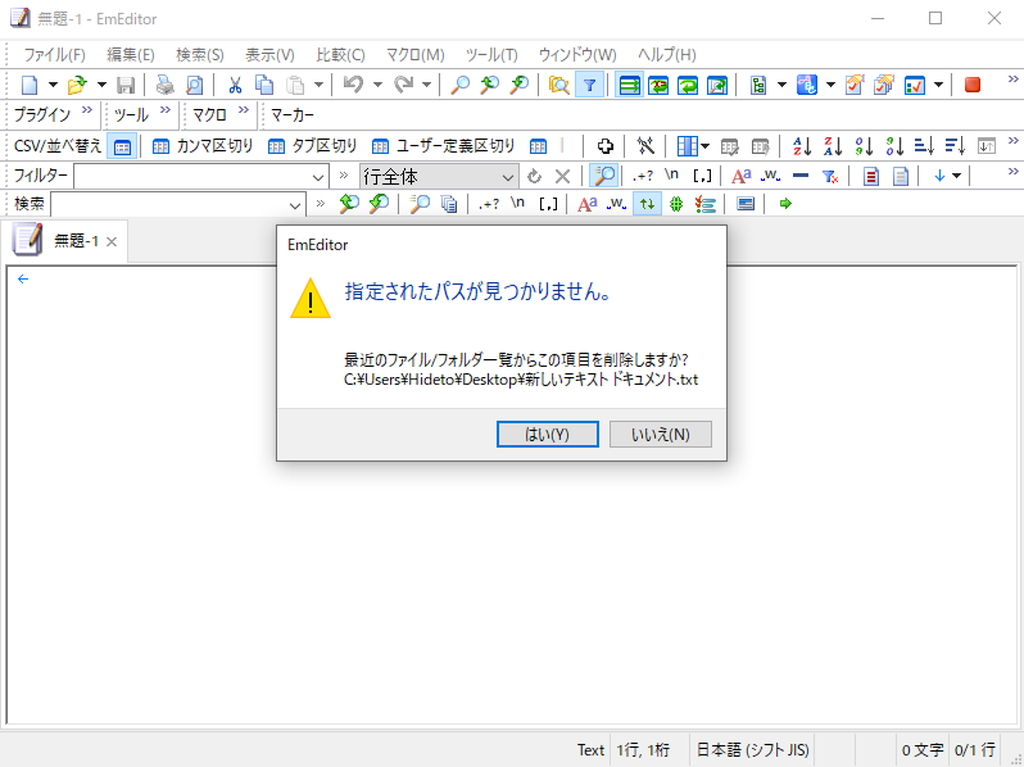The image size is (1024, 767).
Task: Toggle match case in filter bar
Action: [x=741, y=176]
